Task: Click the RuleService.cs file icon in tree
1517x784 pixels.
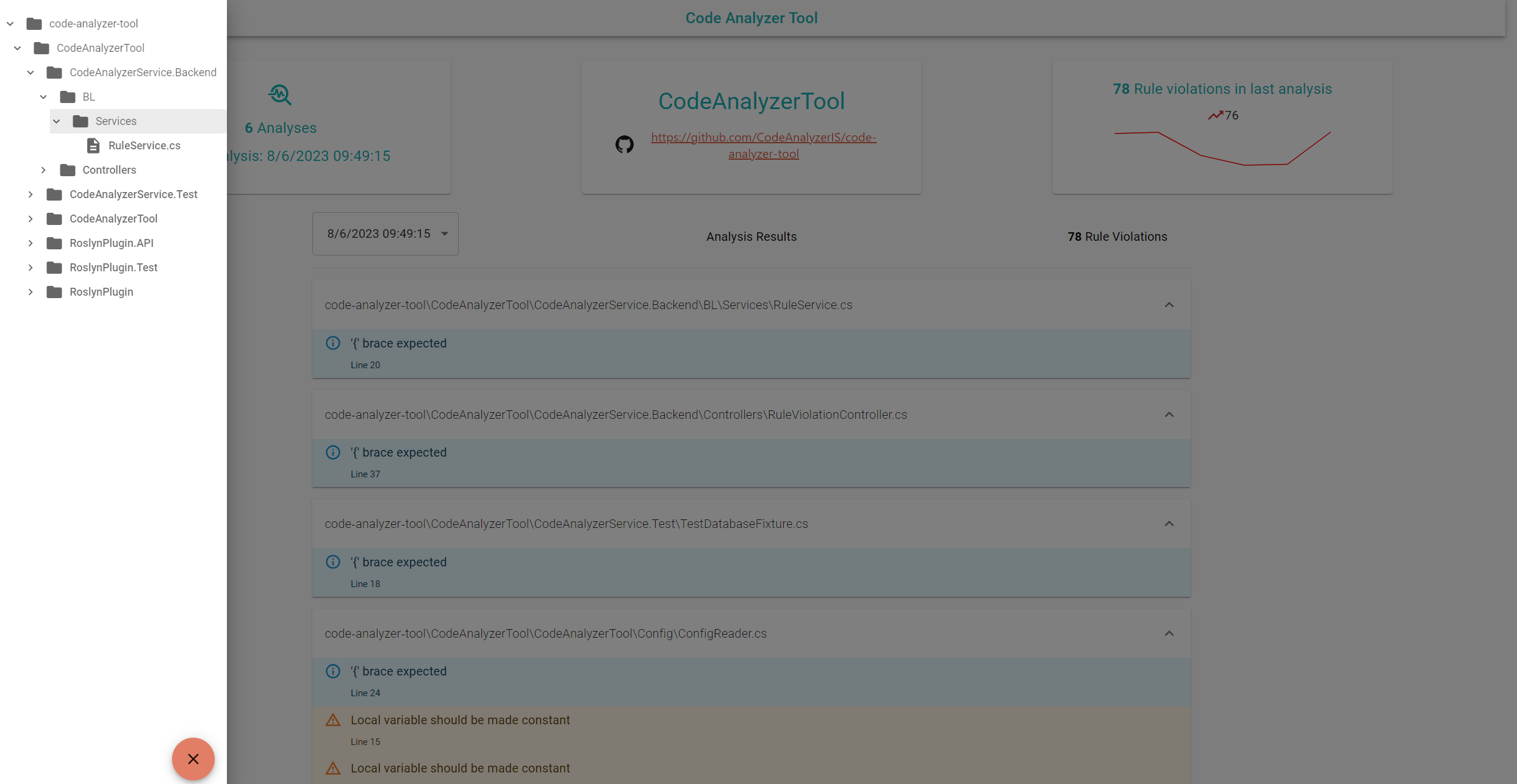Action: coord(93,146)
